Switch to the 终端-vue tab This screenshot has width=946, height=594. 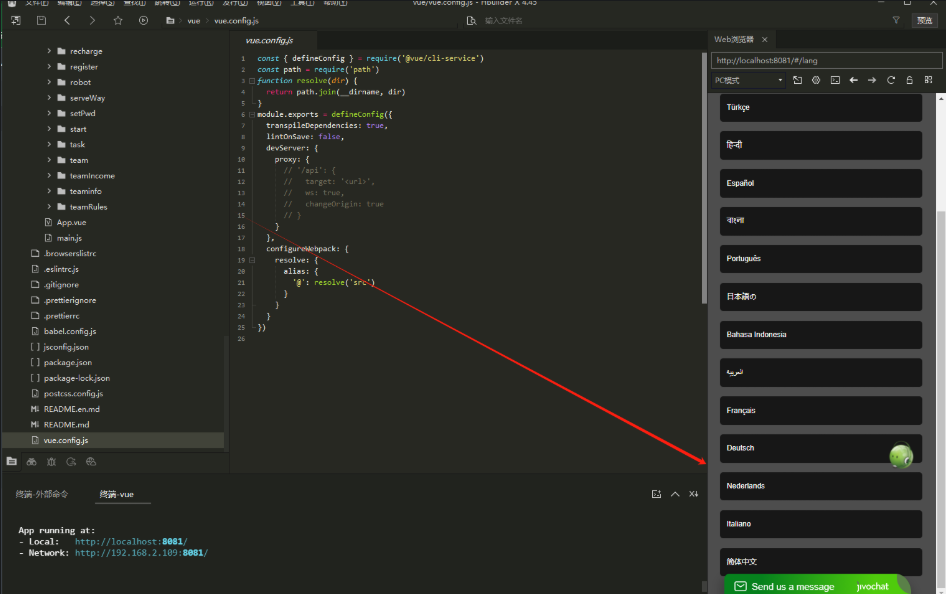(x=117, y=494)
